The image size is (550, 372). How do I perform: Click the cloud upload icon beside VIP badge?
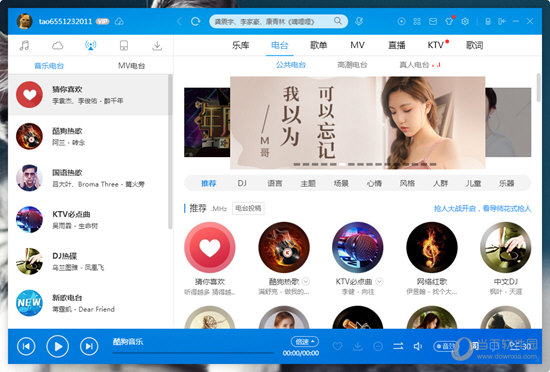coord(119,21)
